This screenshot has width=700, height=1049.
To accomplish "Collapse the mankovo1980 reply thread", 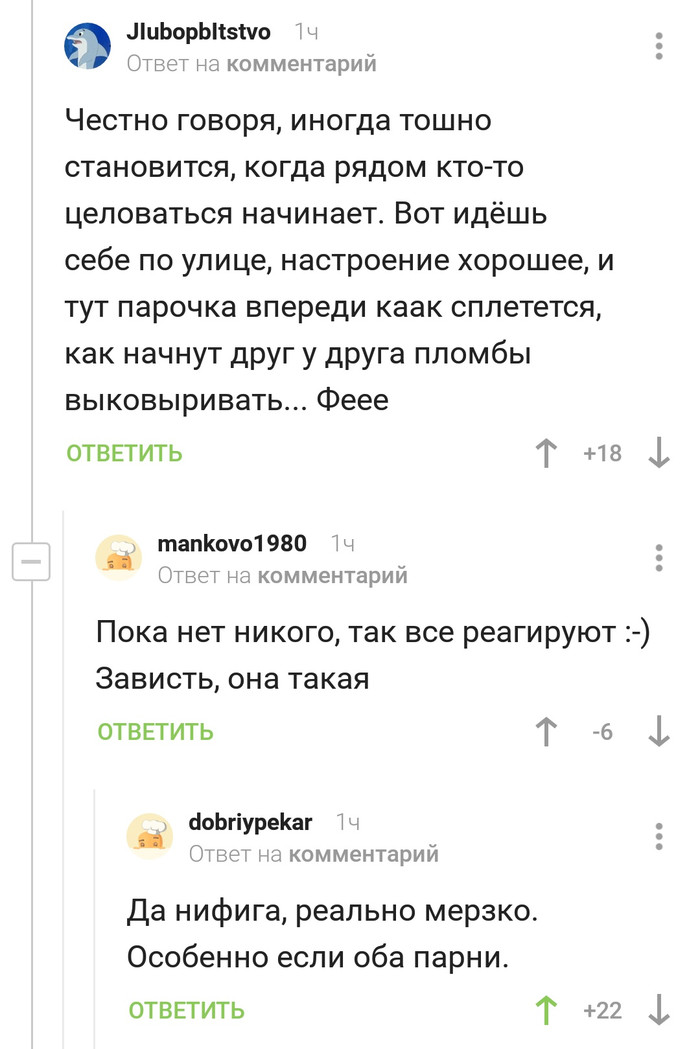I will pos(30,562).
